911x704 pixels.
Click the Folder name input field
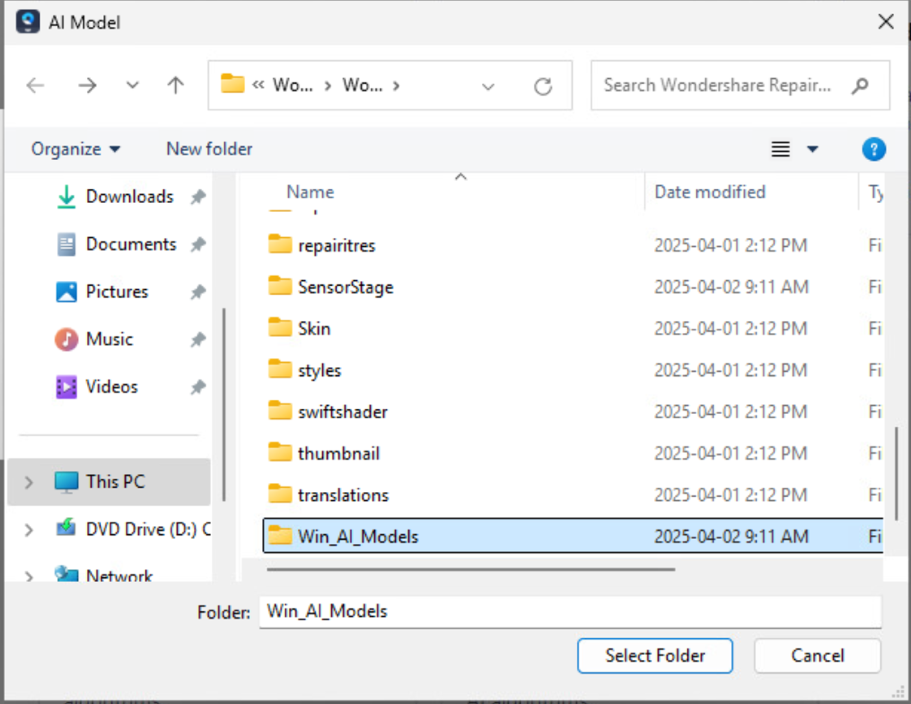[570, 611]
